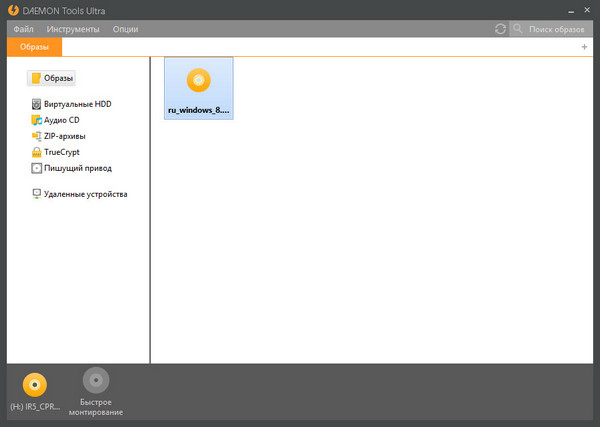600x427 pixels.
Task: Open the ZIP-архивы sidebar section
Action: coord(64,136)
